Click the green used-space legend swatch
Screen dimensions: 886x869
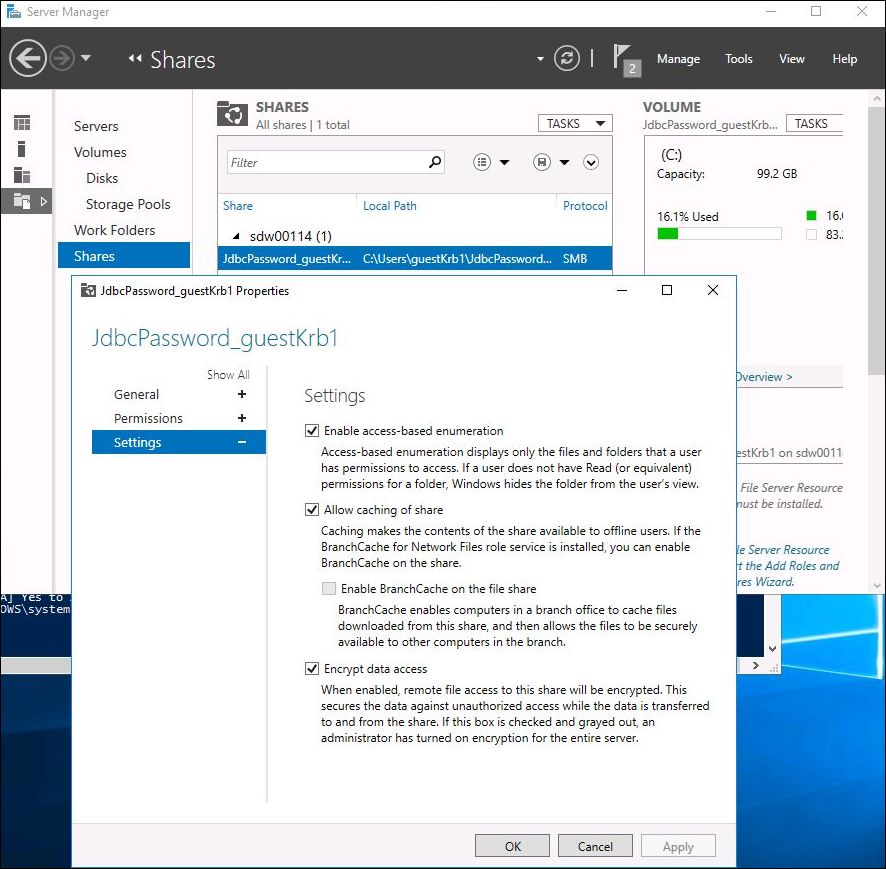811,215
